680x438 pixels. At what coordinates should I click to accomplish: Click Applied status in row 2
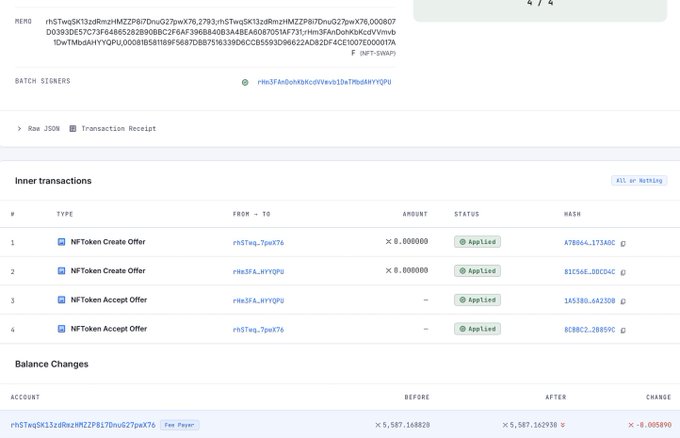click(477, 271)
